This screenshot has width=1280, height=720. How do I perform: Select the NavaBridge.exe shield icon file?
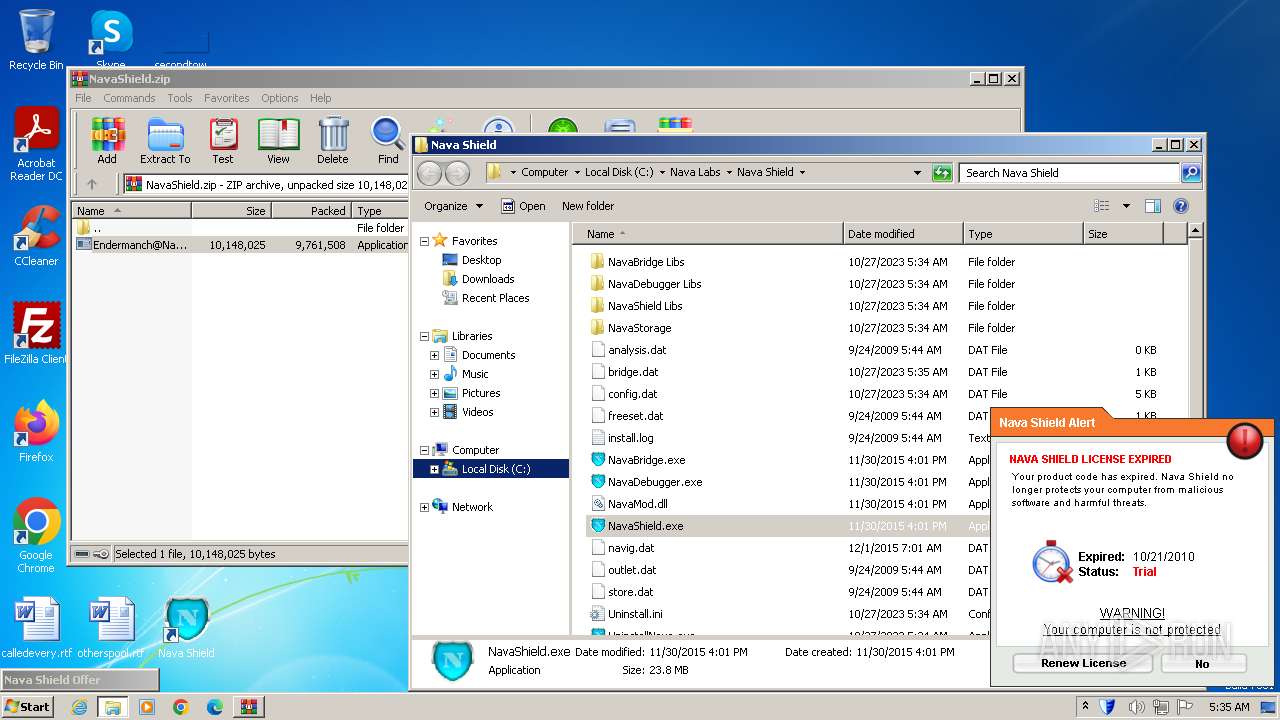pyautogui.click(x=598, y=460)
